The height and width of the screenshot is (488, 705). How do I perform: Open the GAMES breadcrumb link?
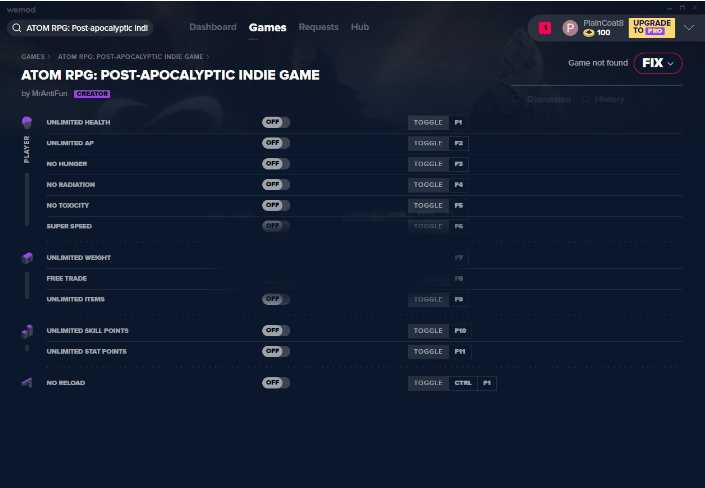[33, 57]
